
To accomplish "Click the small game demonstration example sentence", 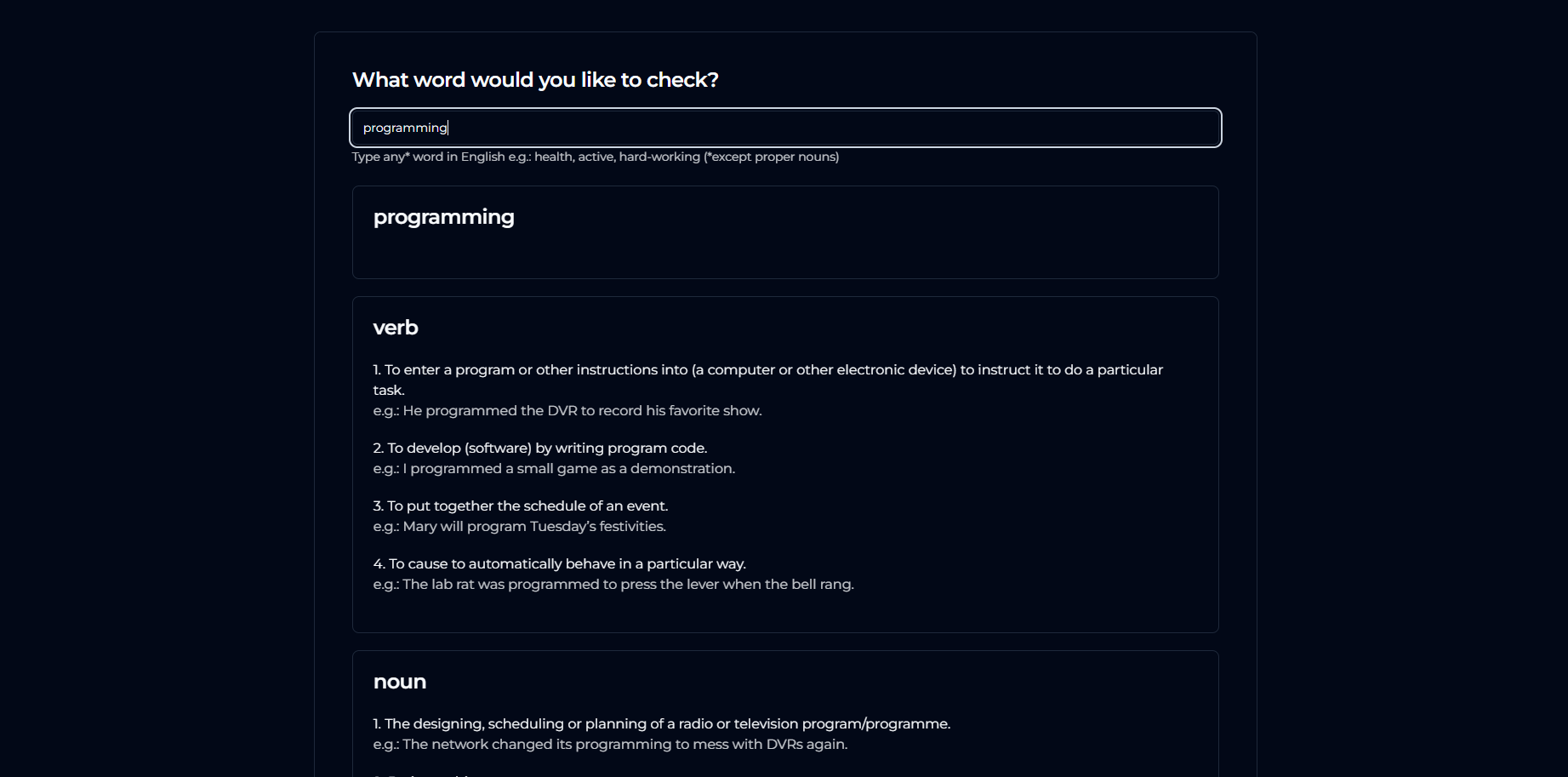I will (553, 468).
